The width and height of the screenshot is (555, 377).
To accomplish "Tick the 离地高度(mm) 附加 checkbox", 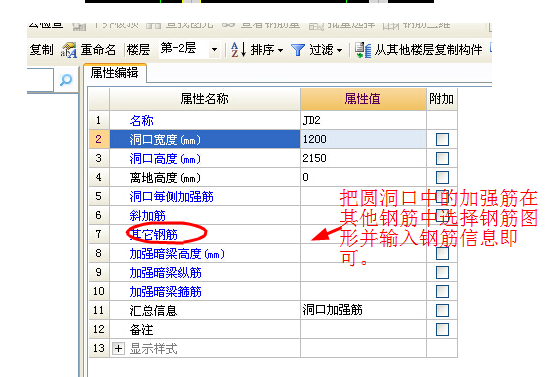I will 442,177.
